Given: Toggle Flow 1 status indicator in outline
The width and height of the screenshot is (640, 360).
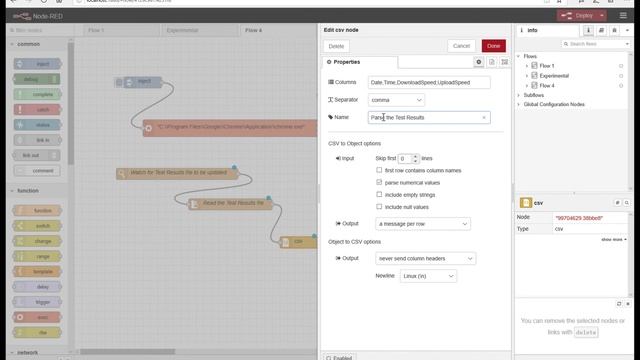Looking at the screenshot, I should [621, 66].
